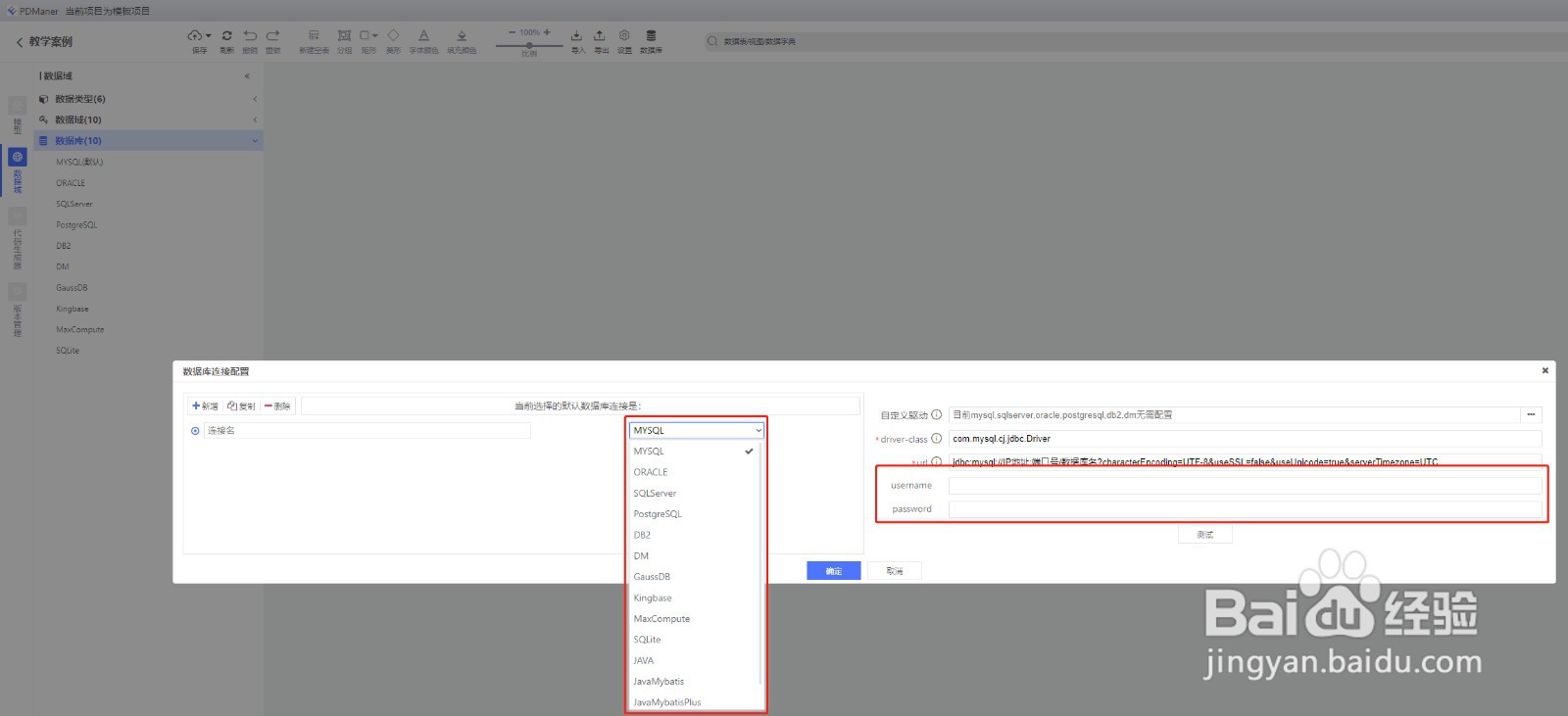Select SQLServer in the sidebar tree
Screen dimensions: 1568x716
pos(74,204)
